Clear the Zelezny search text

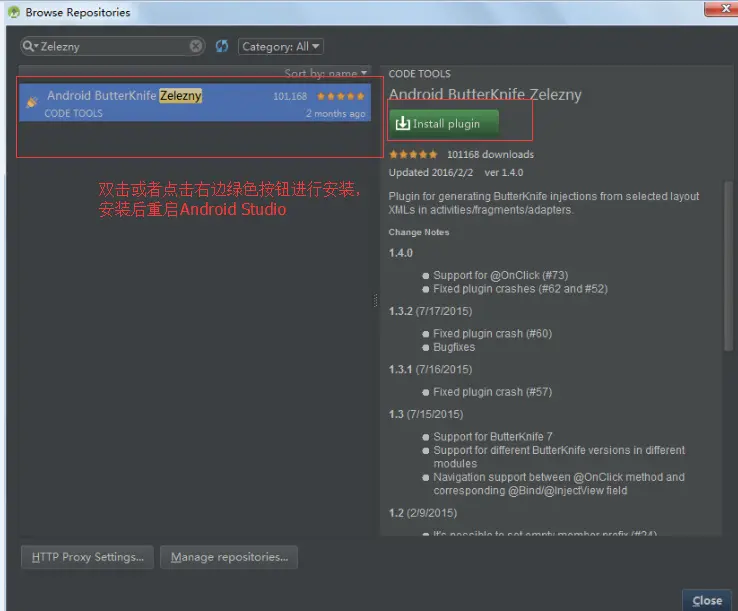[196, 46]
